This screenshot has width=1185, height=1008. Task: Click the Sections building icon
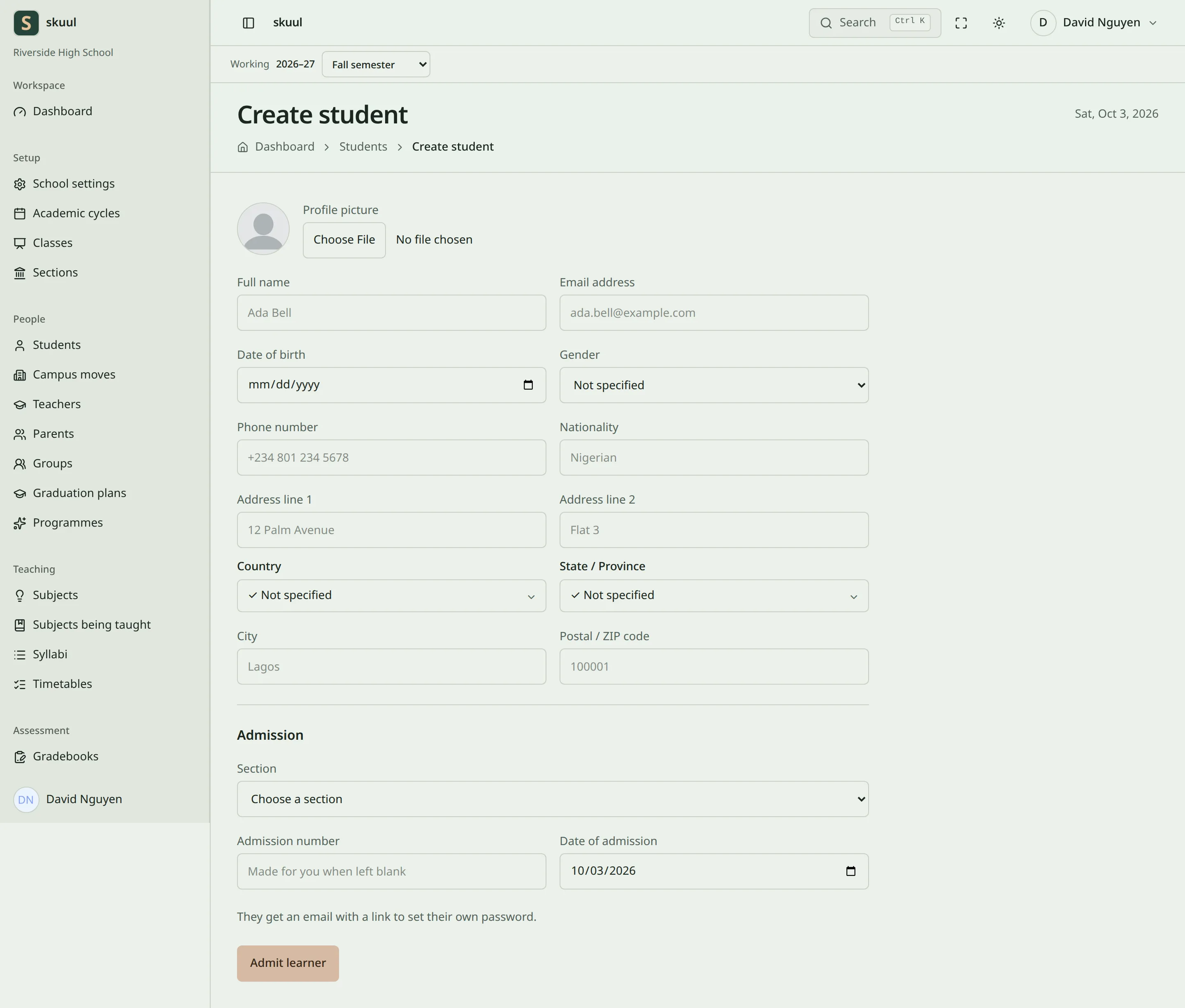[x=20, y=273]
